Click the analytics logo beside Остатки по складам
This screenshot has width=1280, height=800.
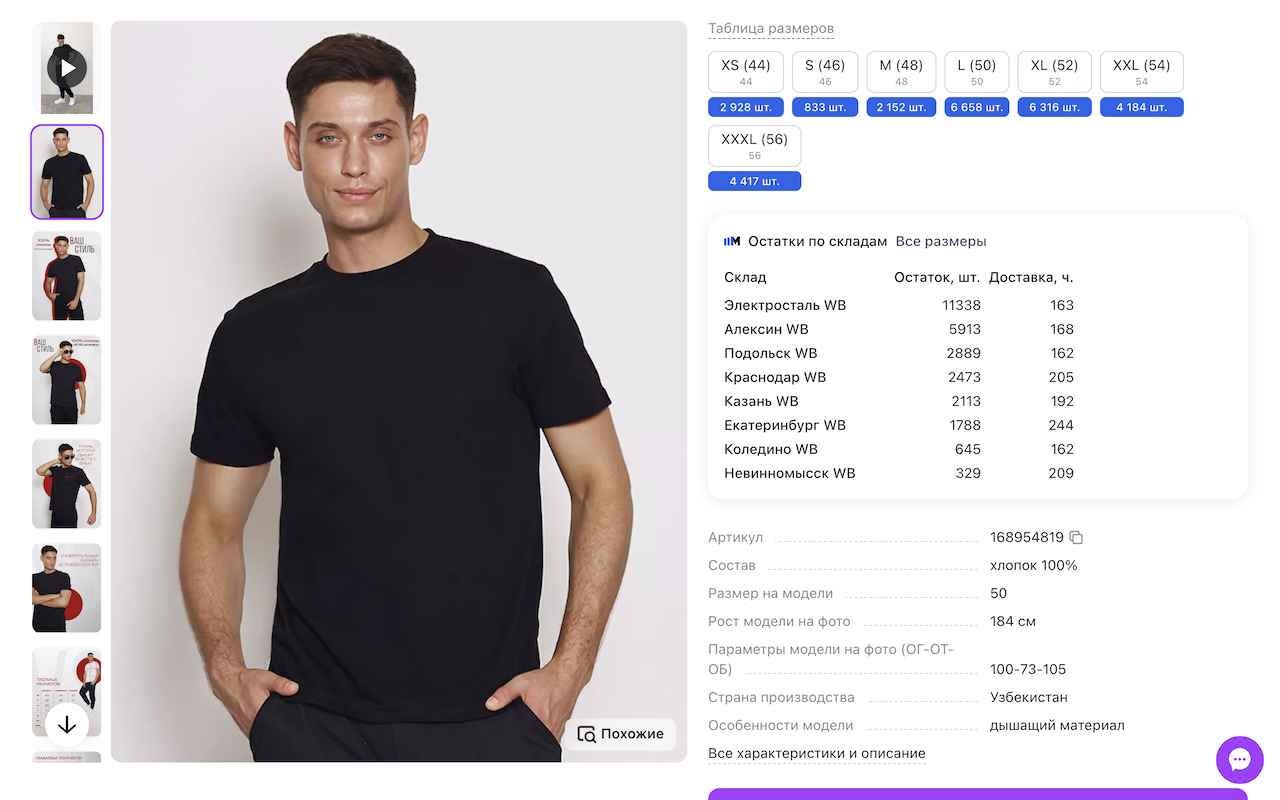(x=730, y=241)
